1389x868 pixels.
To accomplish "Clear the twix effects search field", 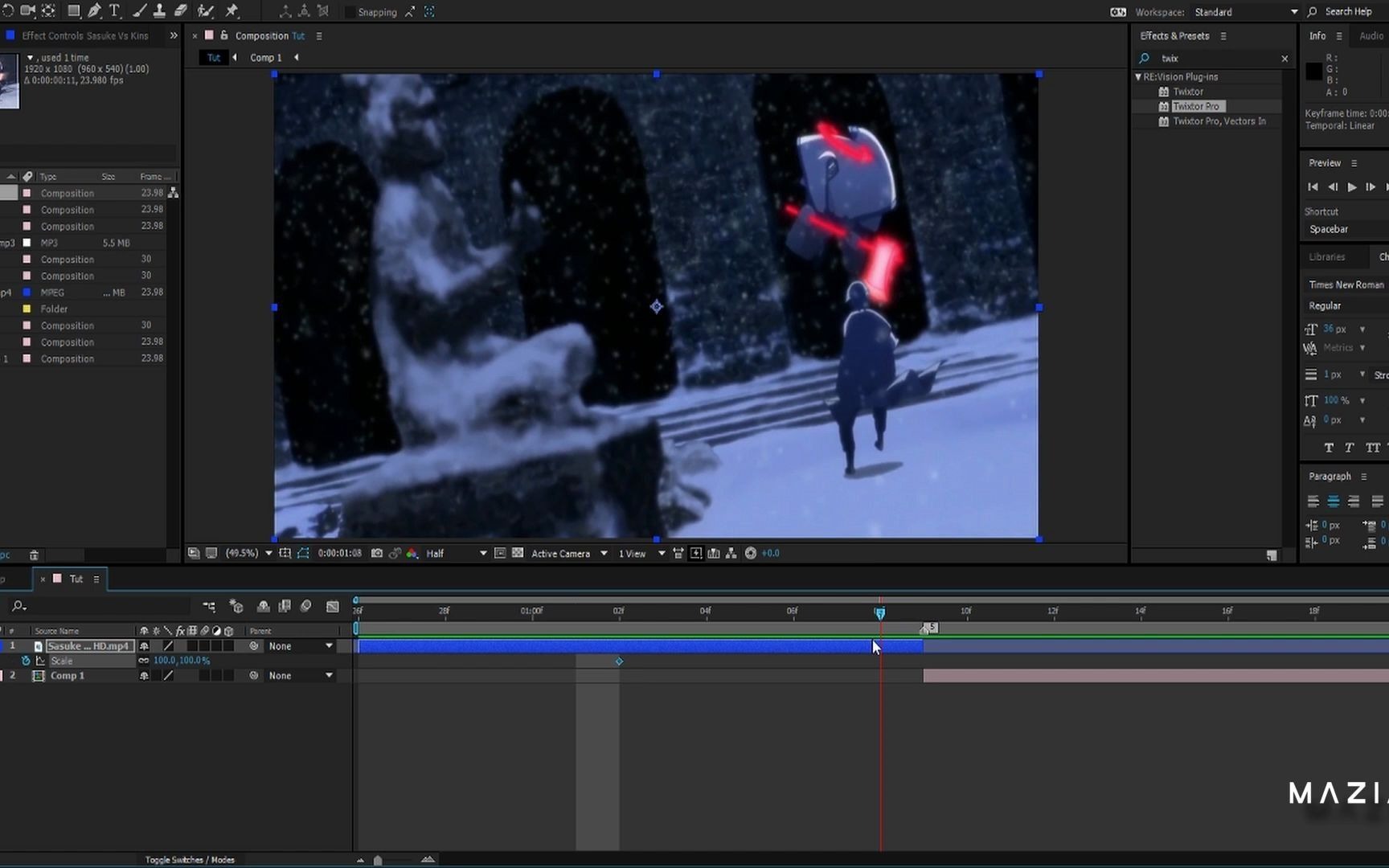I will pos(1285,59).
